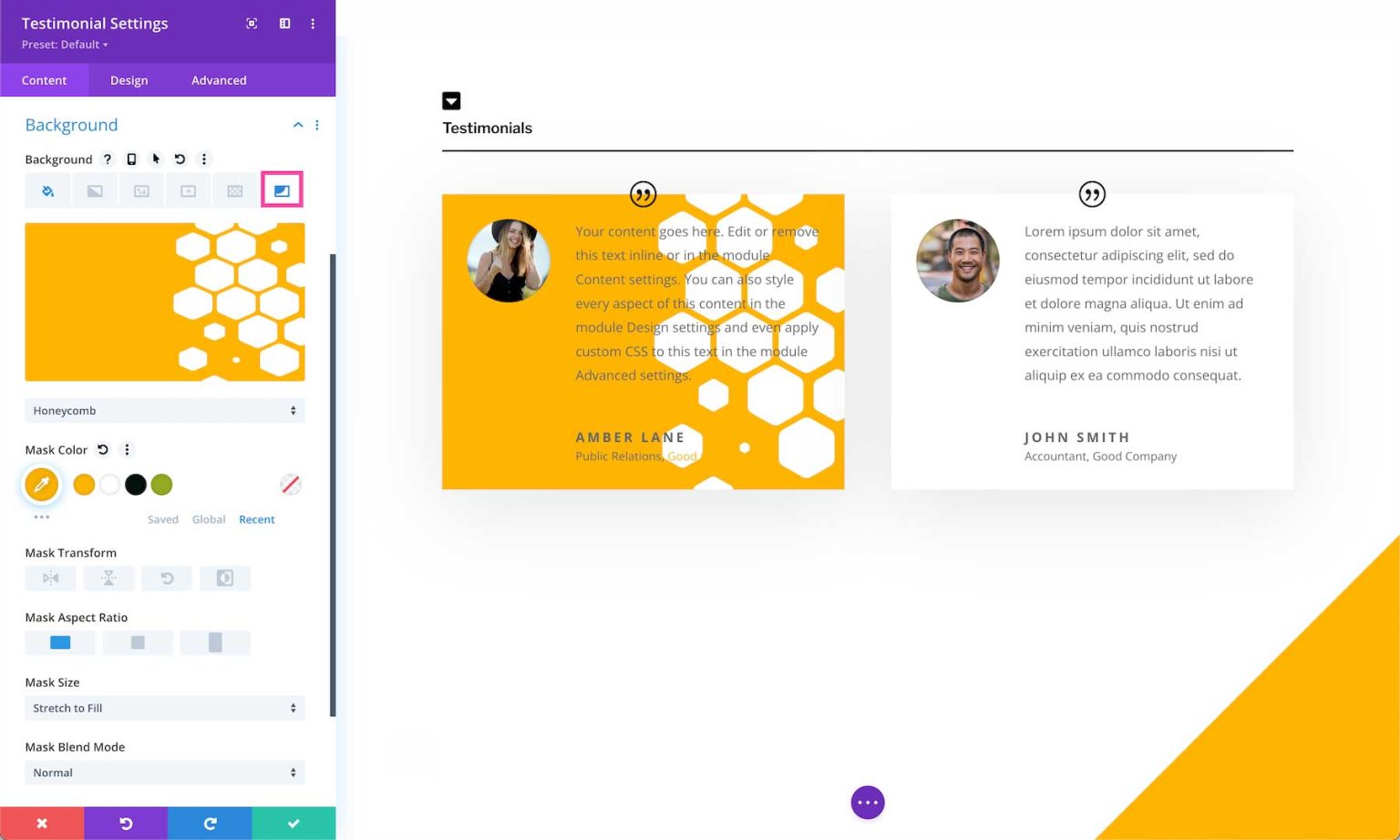
Task: Toggle hover mode for the Background setting
Action: tap(155, 159)
